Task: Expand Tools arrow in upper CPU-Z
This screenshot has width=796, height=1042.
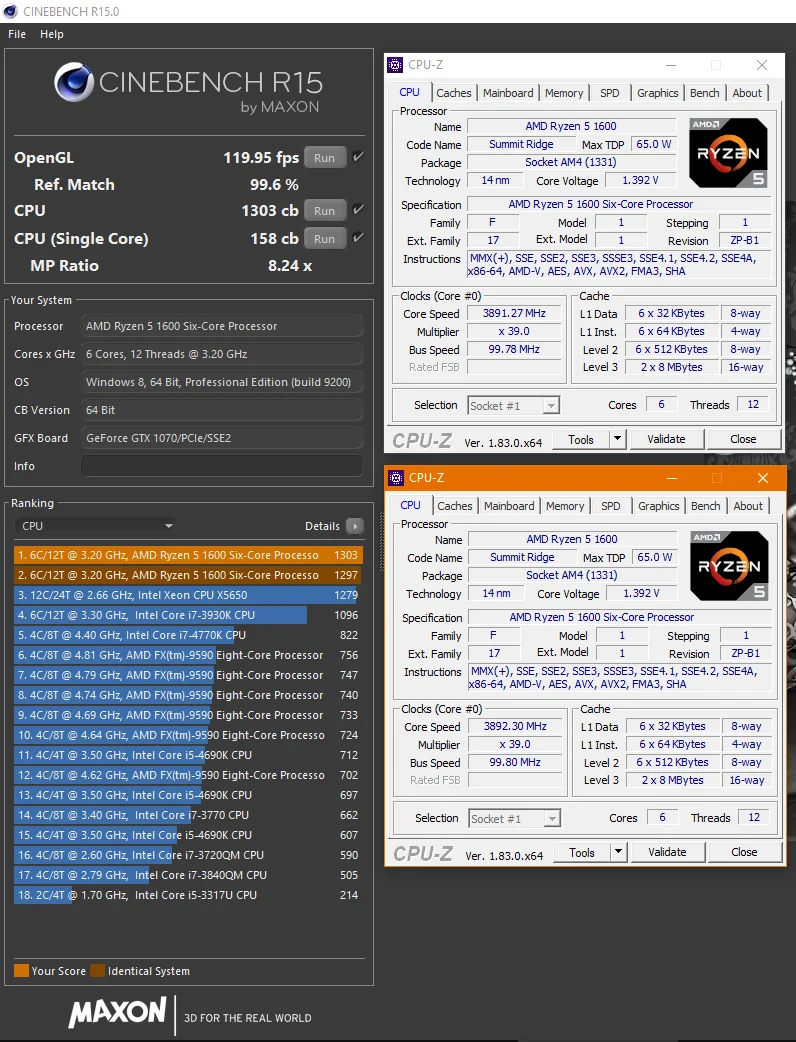Action: click(617, 439)
